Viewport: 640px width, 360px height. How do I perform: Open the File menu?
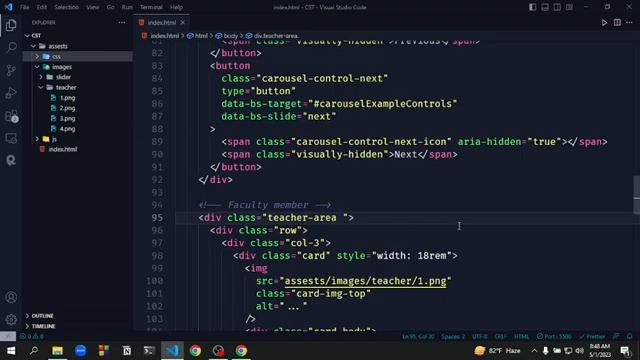[x=24, y=7]
